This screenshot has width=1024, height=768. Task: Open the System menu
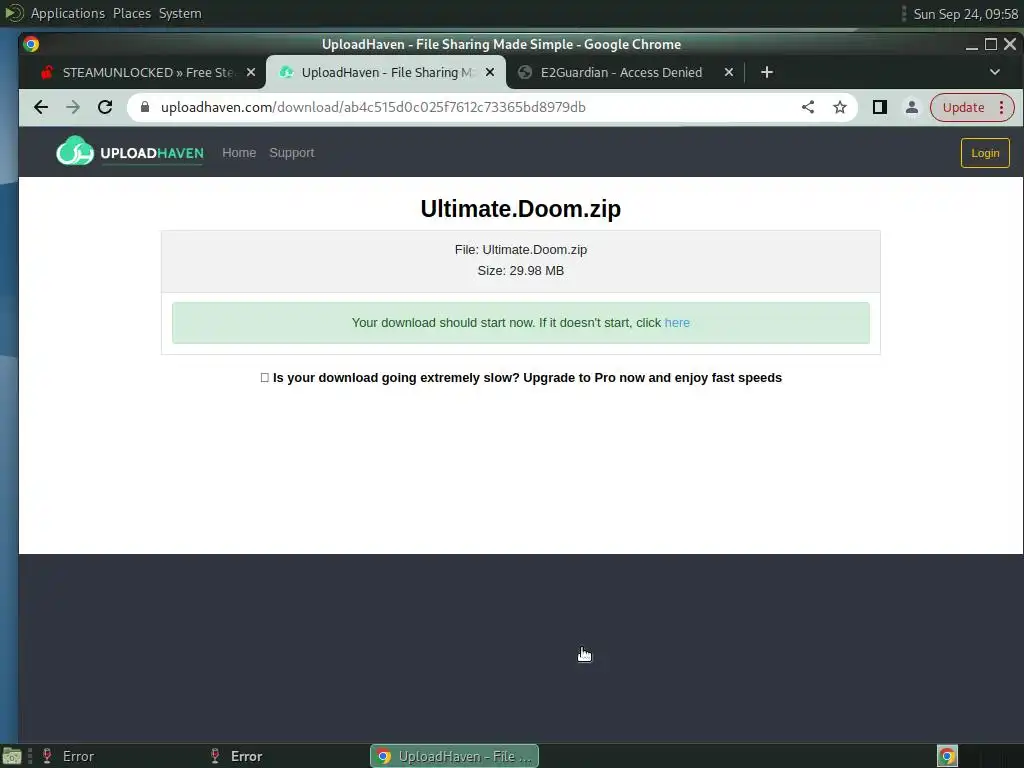pos(180,14)
